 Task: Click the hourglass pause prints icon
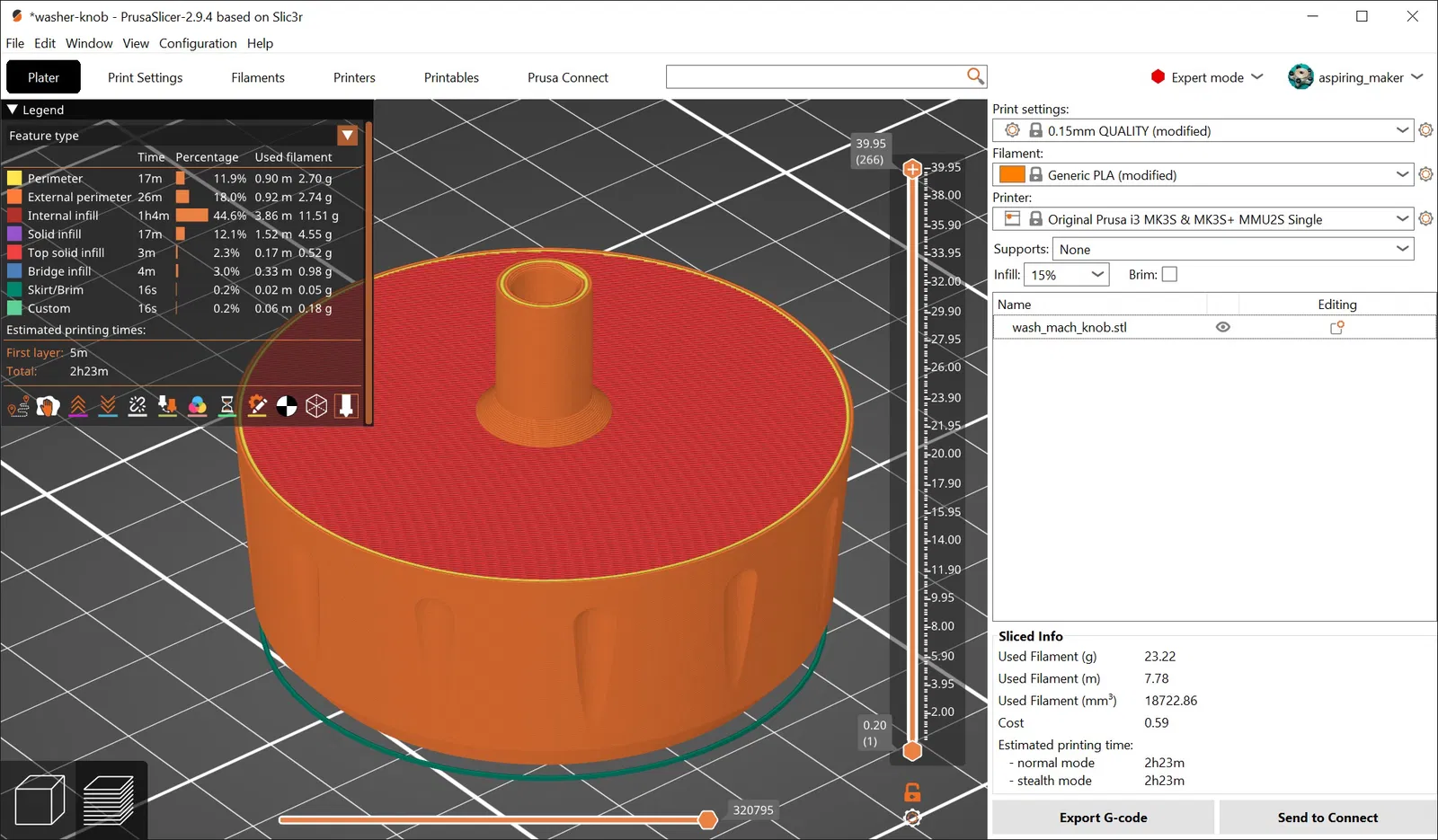tap(227, 407)
